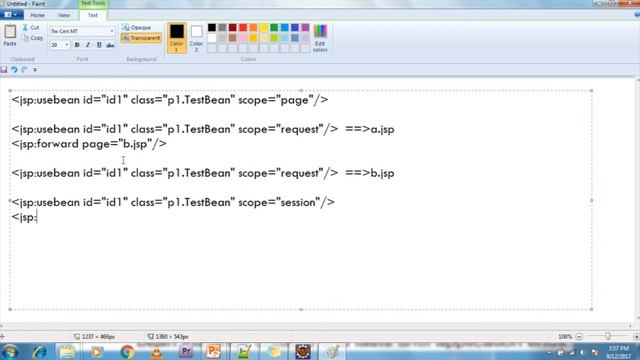Click the line with scope="session"
The width and height of the screenshot is (640, 360).
pyautogui.click(x=173, y=202)
